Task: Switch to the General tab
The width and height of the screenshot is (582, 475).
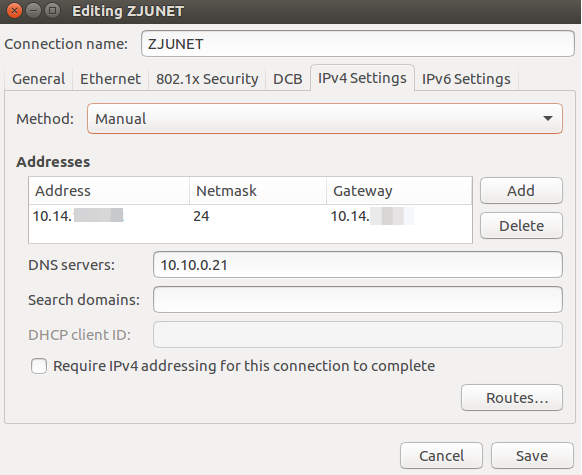Action: point(39,79)
